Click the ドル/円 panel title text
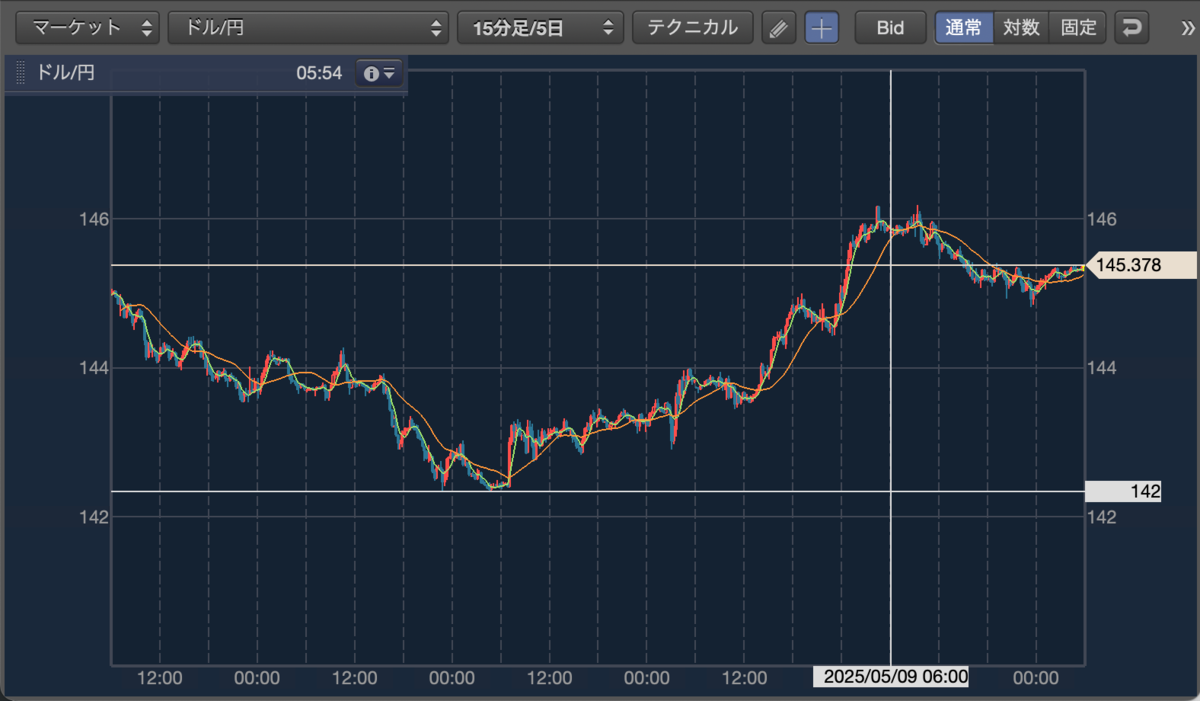This screenshot has height=701, width=1200. click(66, 73)
